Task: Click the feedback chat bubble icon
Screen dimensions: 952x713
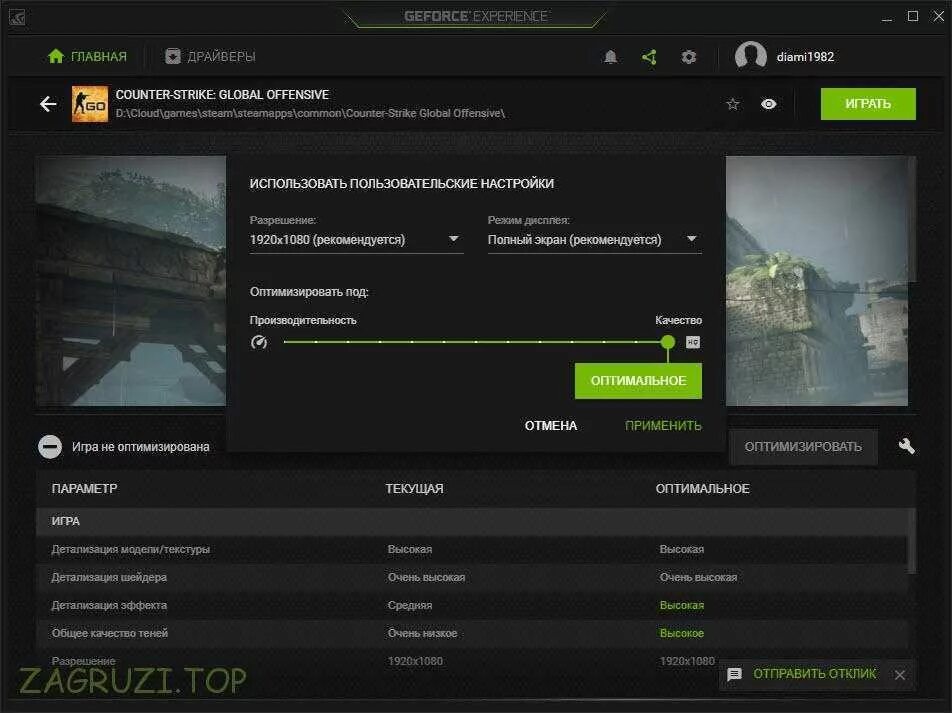Action: click(x=734, y=674)
